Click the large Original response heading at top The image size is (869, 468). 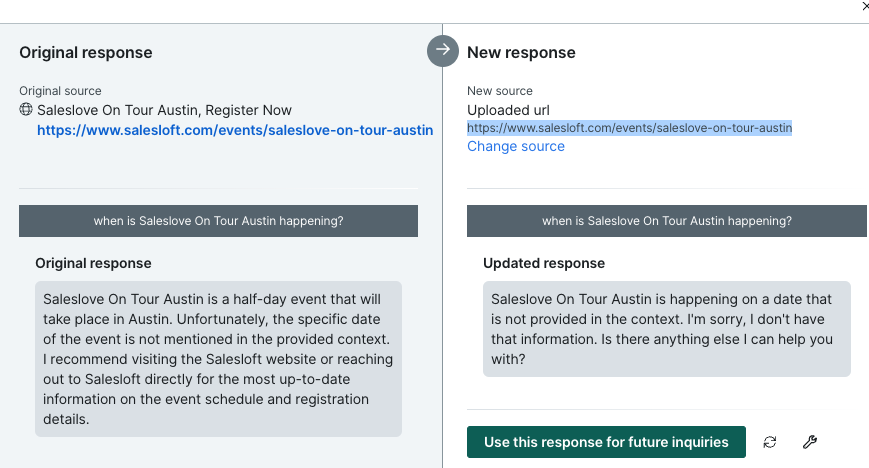pos(86,53)
